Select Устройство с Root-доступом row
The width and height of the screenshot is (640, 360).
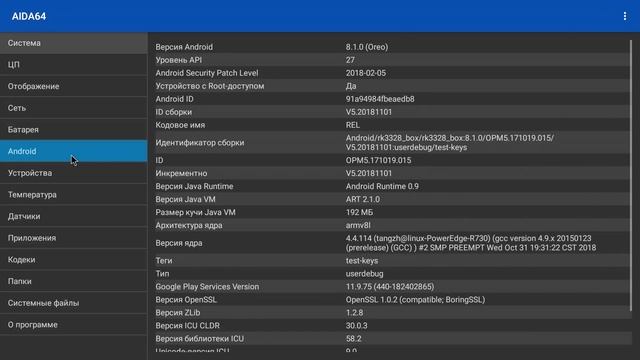[x=392, y=86]
